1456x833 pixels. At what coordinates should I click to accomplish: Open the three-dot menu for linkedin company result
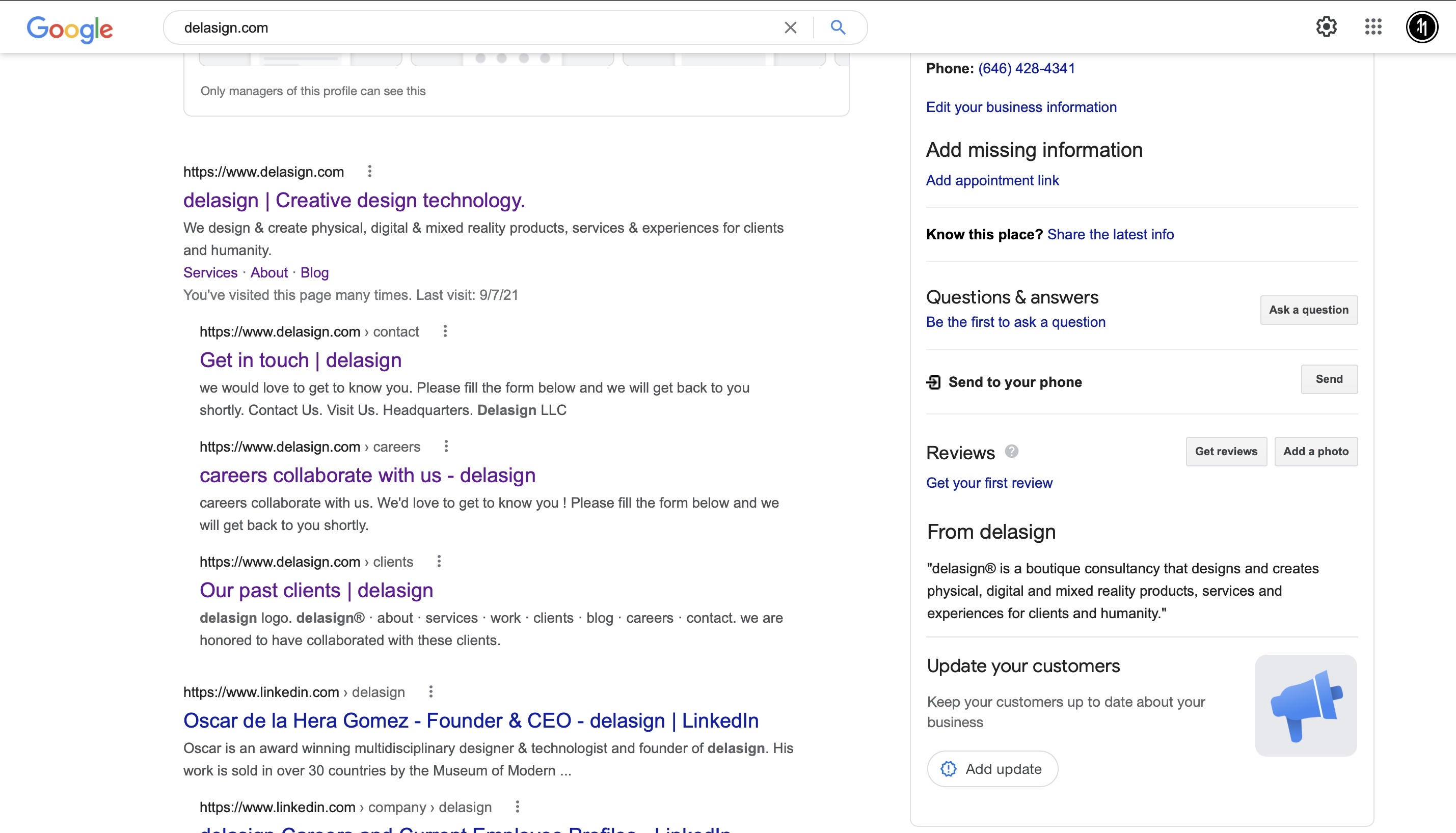point(518,807)
